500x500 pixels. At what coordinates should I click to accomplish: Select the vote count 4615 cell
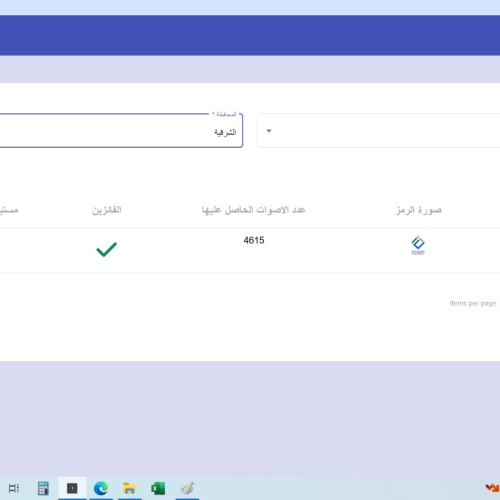pos(254,240)
